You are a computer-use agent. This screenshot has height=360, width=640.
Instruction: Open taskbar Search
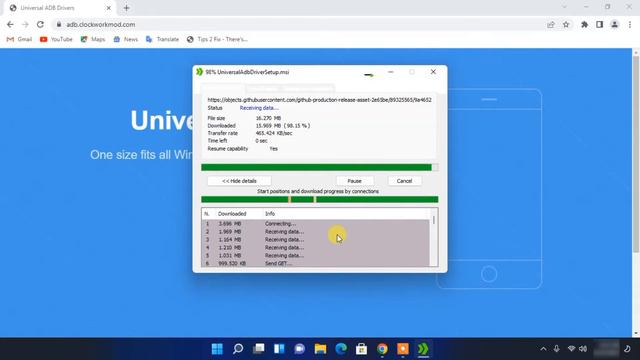pos(238,349)
